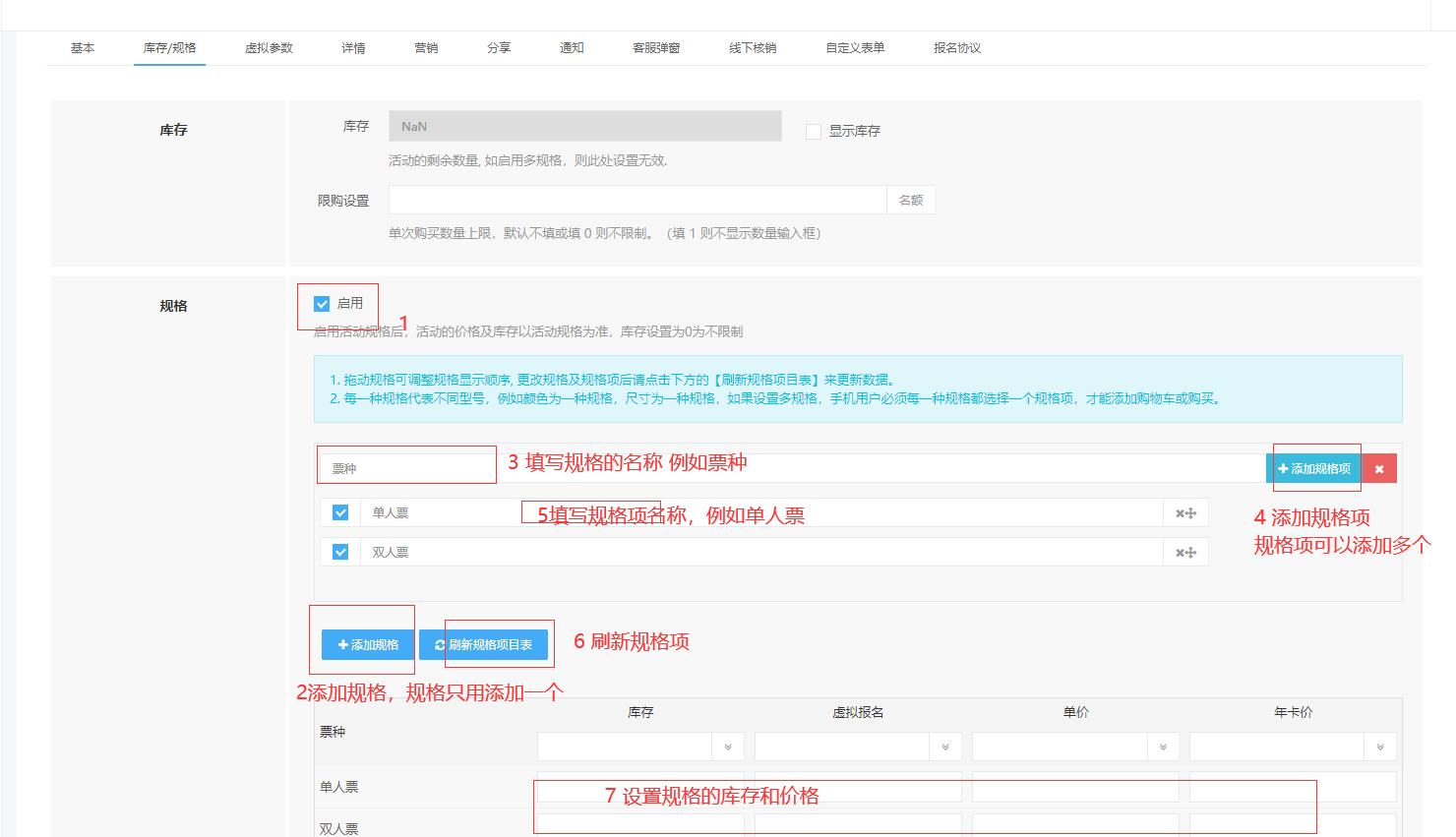Go to the 详情 tab

pos(353,48)
